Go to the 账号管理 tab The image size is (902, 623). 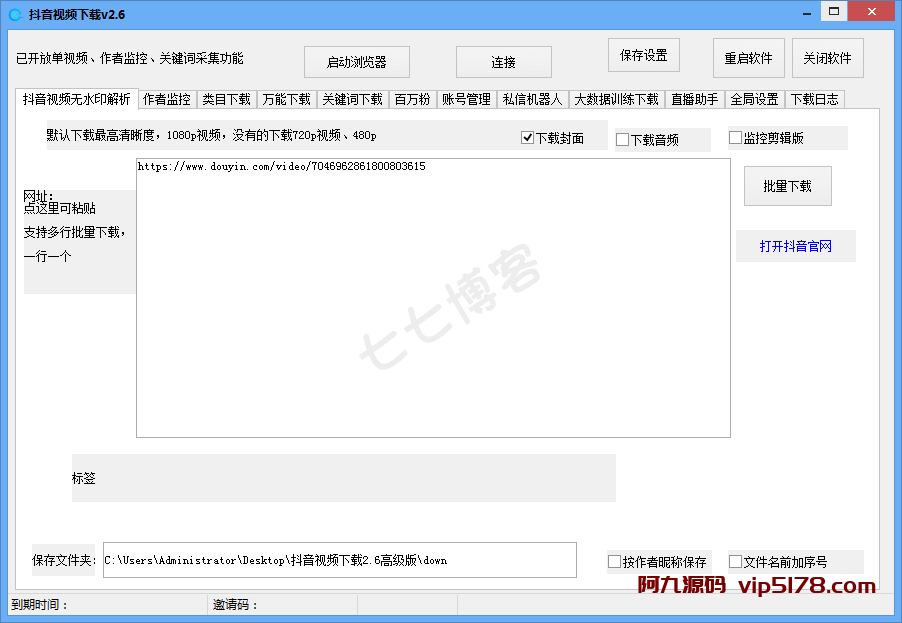pyautogui.click(x=467, y=100)
